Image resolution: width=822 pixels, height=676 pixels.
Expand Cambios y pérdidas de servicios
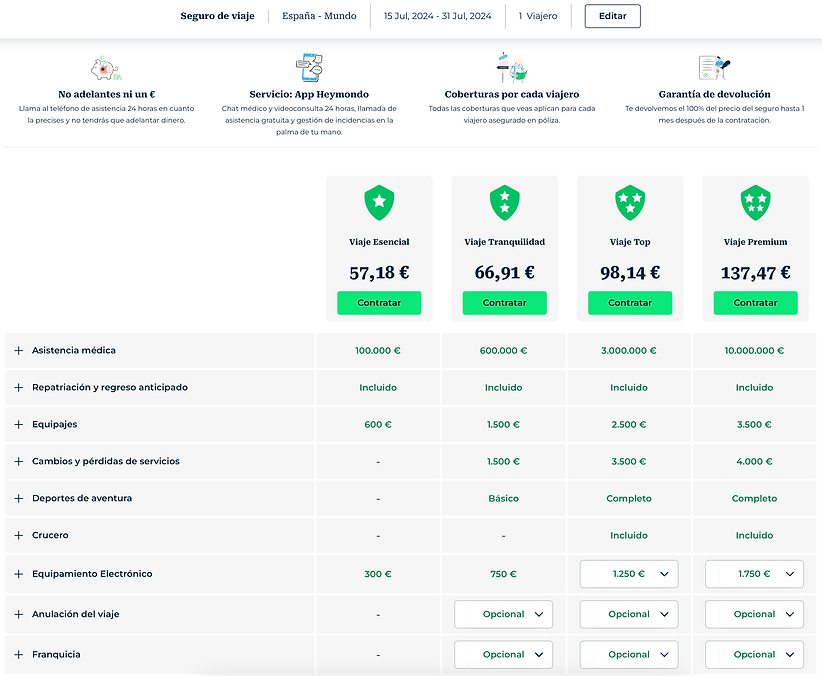19,462
